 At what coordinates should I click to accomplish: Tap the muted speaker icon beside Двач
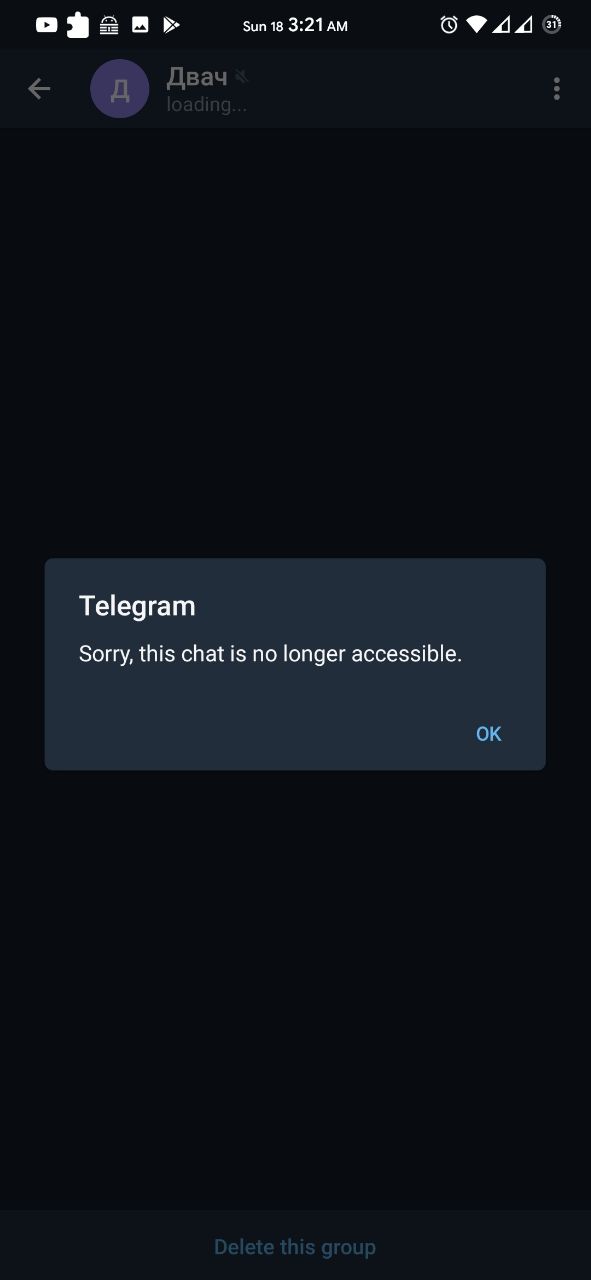pyautogui.click(x=241, y=76)
